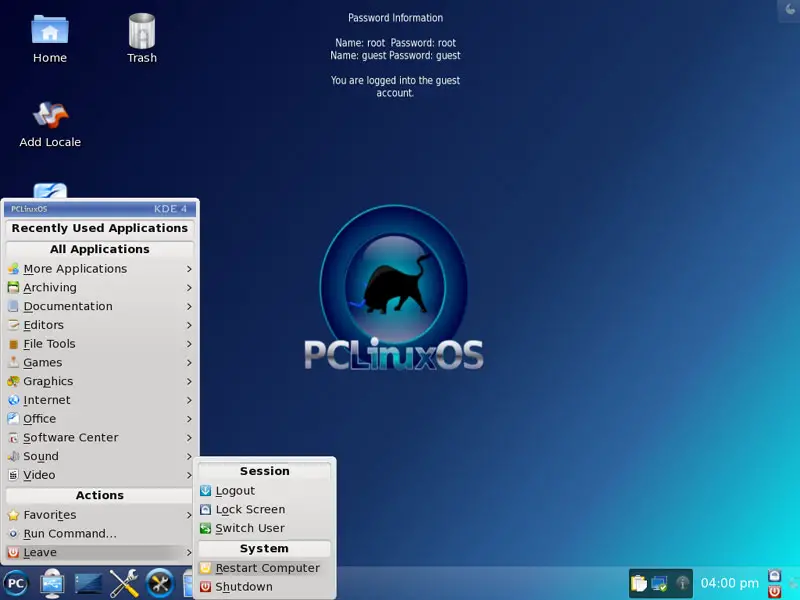
Task: Click the lock screen panel button near clock
Action: pyautogui.click(x=774, y=576)
